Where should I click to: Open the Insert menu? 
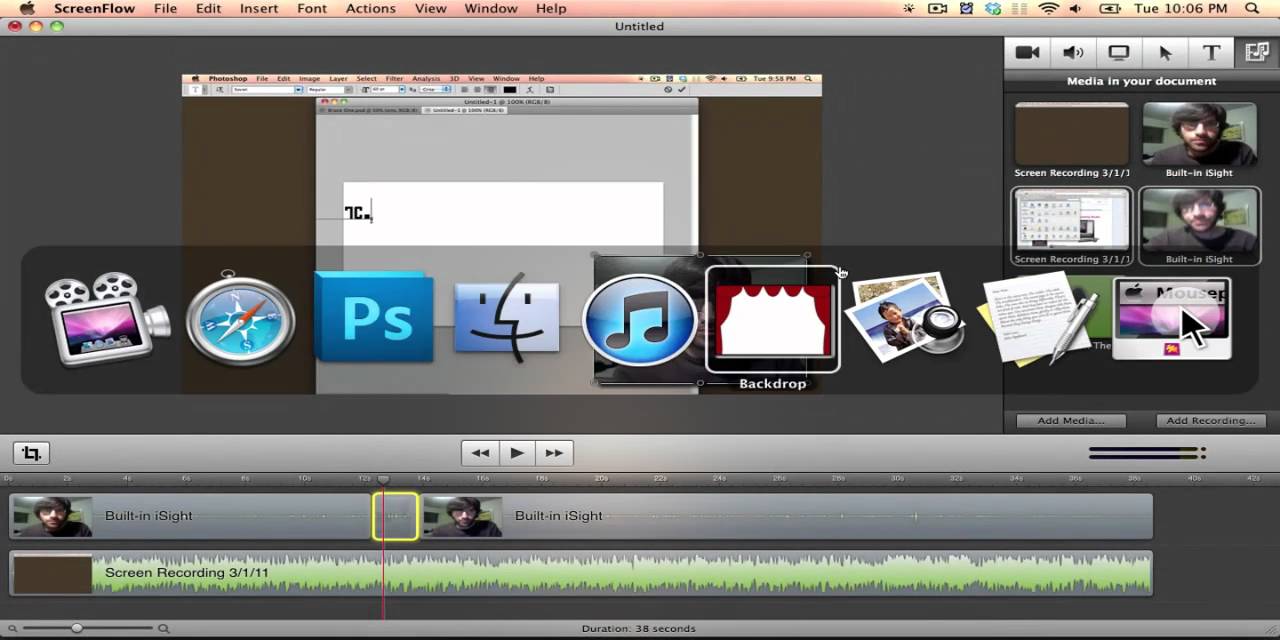[259, 8]
